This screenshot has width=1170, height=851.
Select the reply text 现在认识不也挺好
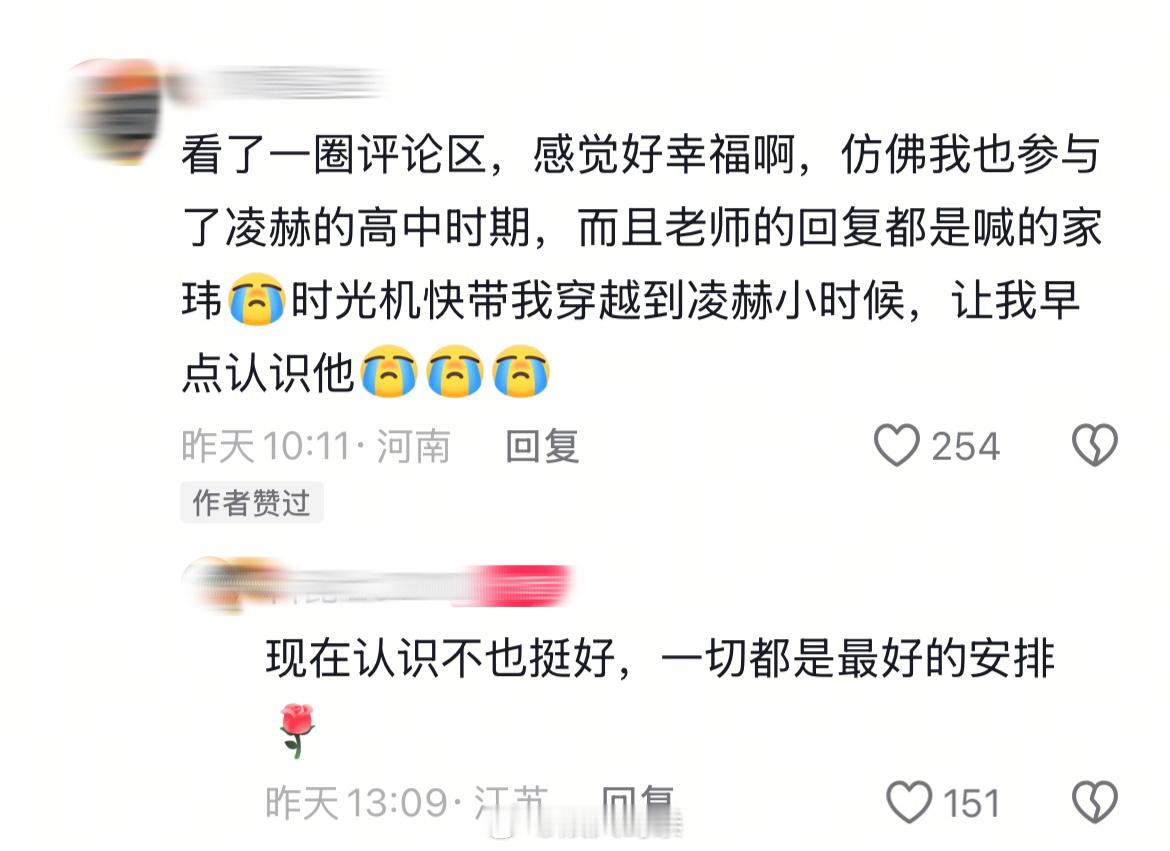click(440, 658)
